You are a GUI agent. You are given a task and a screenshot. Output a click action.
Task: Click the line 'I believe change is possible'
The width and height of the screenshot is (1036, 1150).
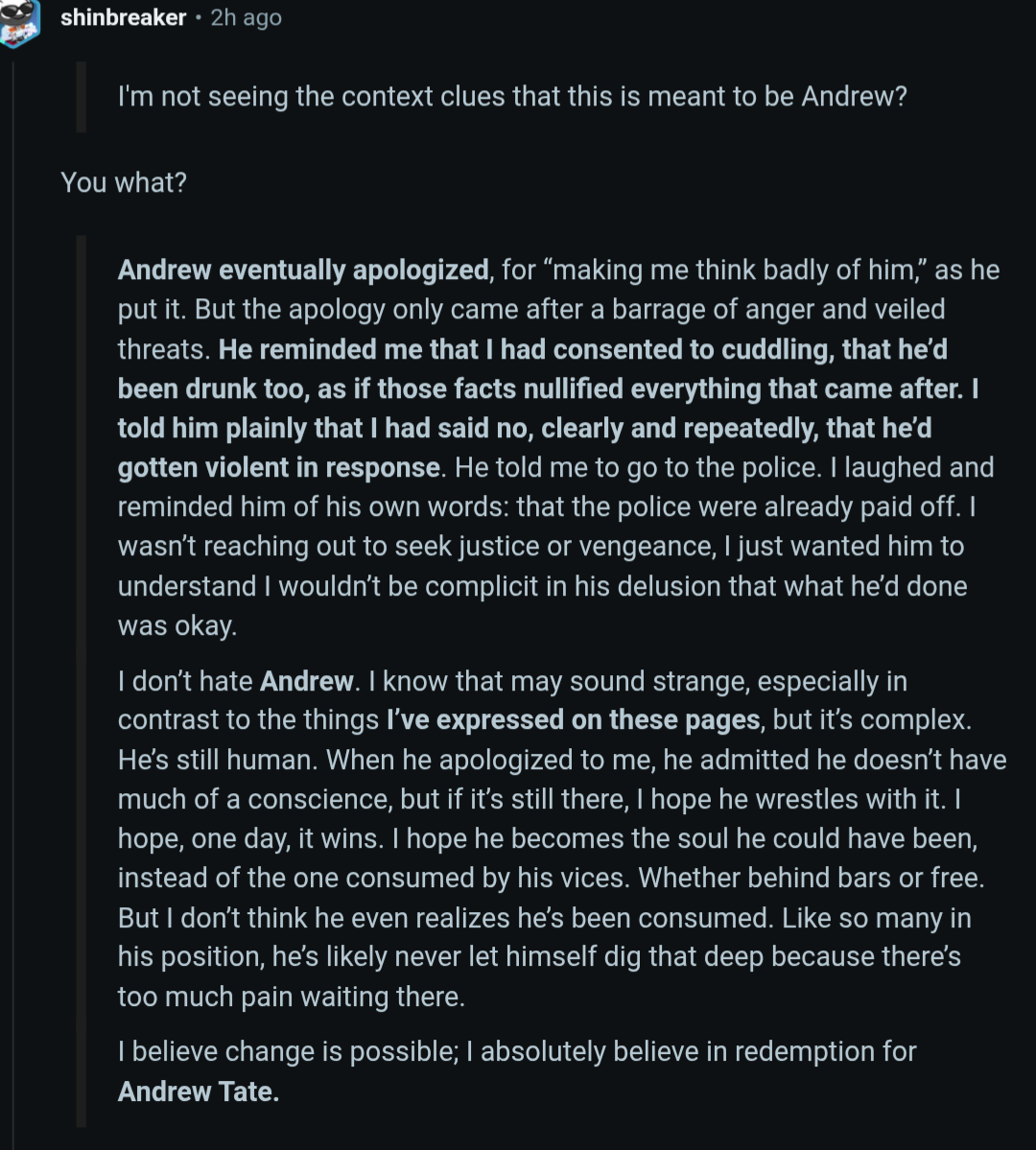click(516, 1052)
